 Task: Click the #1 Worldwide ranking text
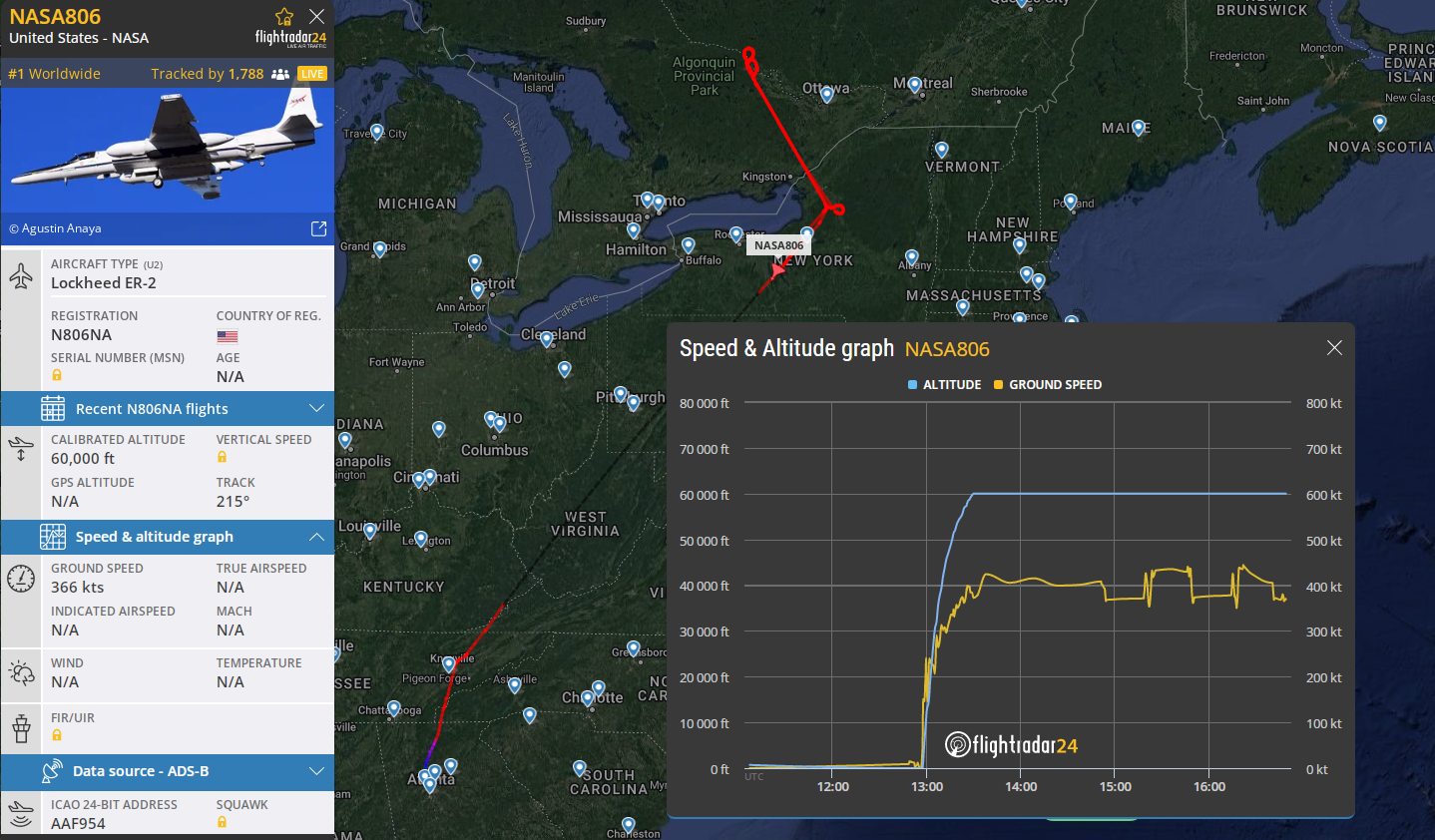[x=54, y=74]
